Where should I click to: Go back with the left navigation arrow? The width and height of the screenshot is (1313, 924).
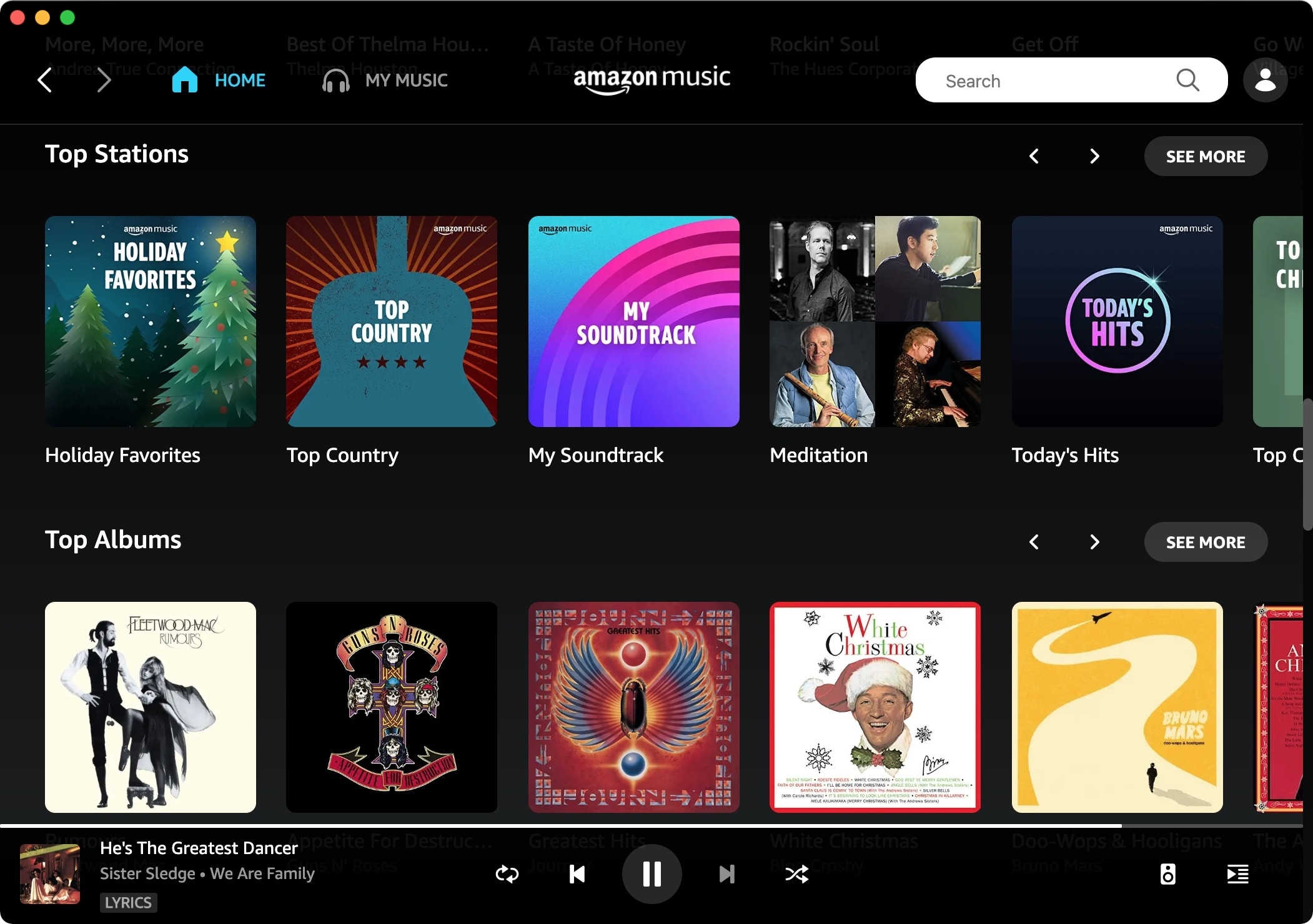44,80
